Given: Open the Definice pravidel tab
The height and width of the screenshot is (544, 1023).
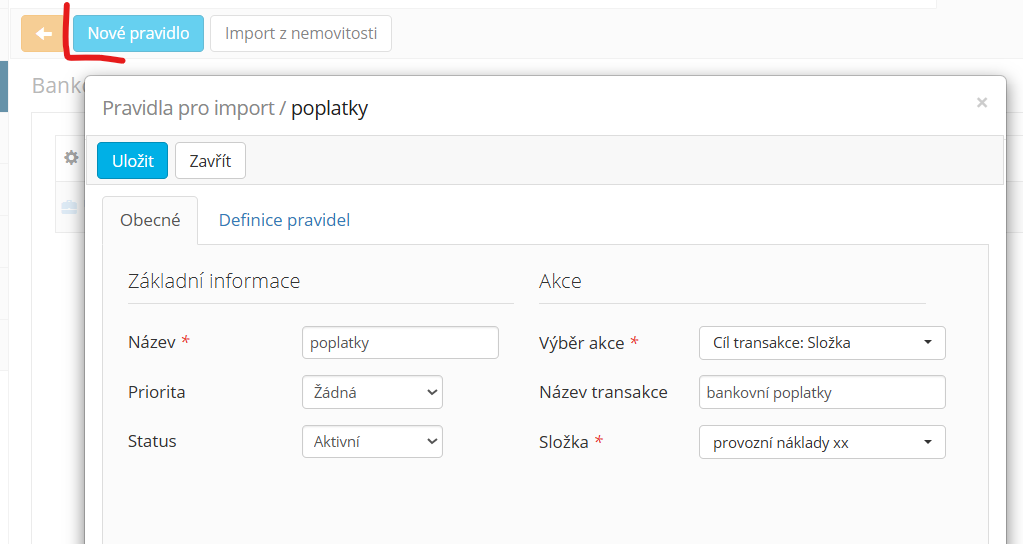Looking at the screenshot, I should [x=284, y=220].
